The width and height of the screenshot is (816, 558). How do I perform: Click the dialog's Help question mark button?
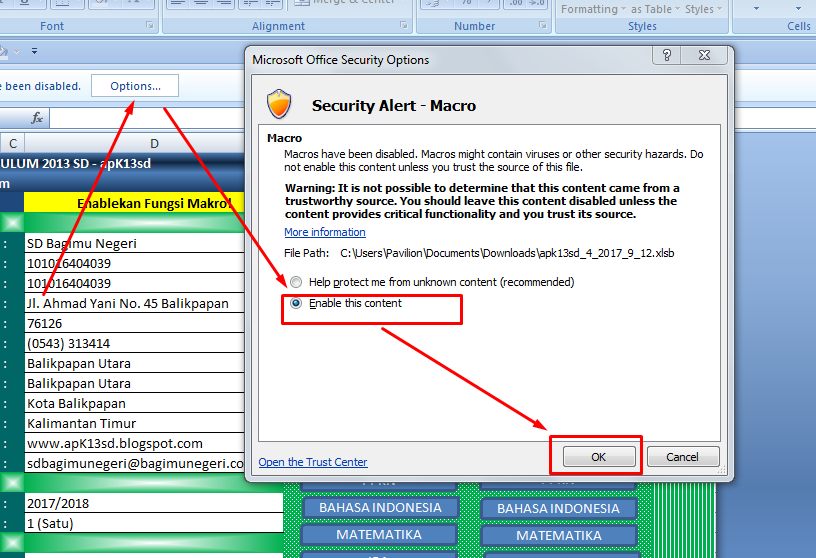(667, 55)
